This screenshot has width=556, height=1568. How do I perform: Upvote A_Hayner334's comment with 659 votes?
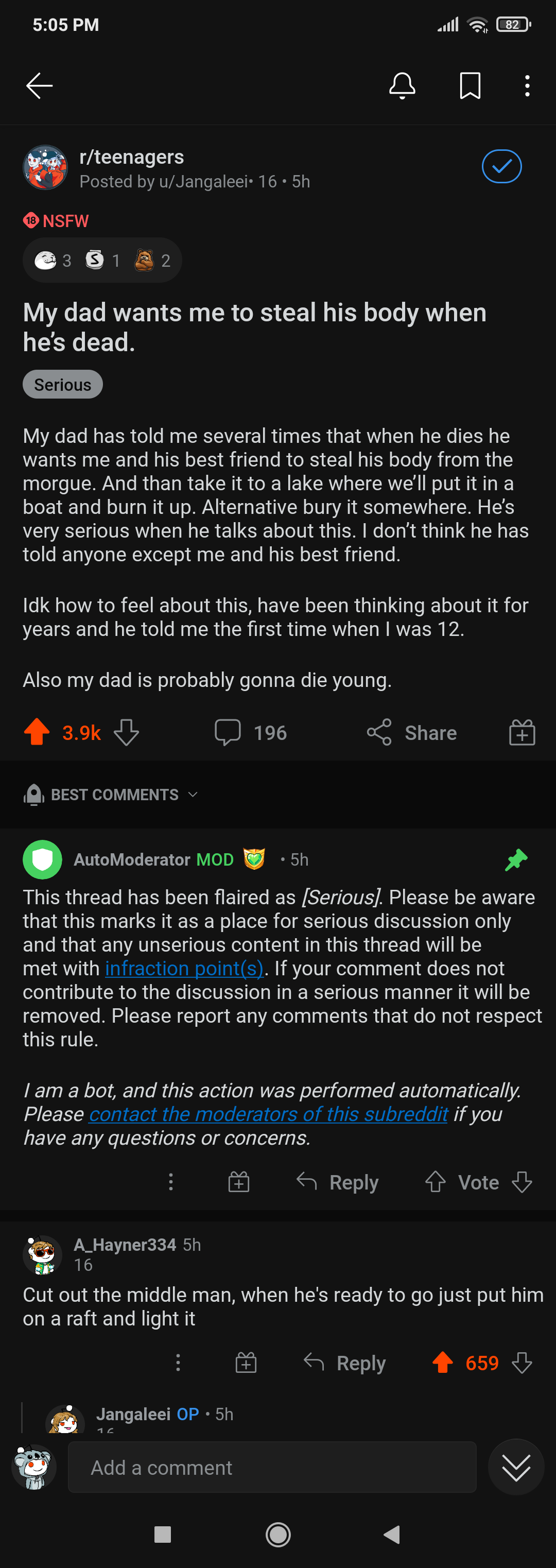(442, 1362)
